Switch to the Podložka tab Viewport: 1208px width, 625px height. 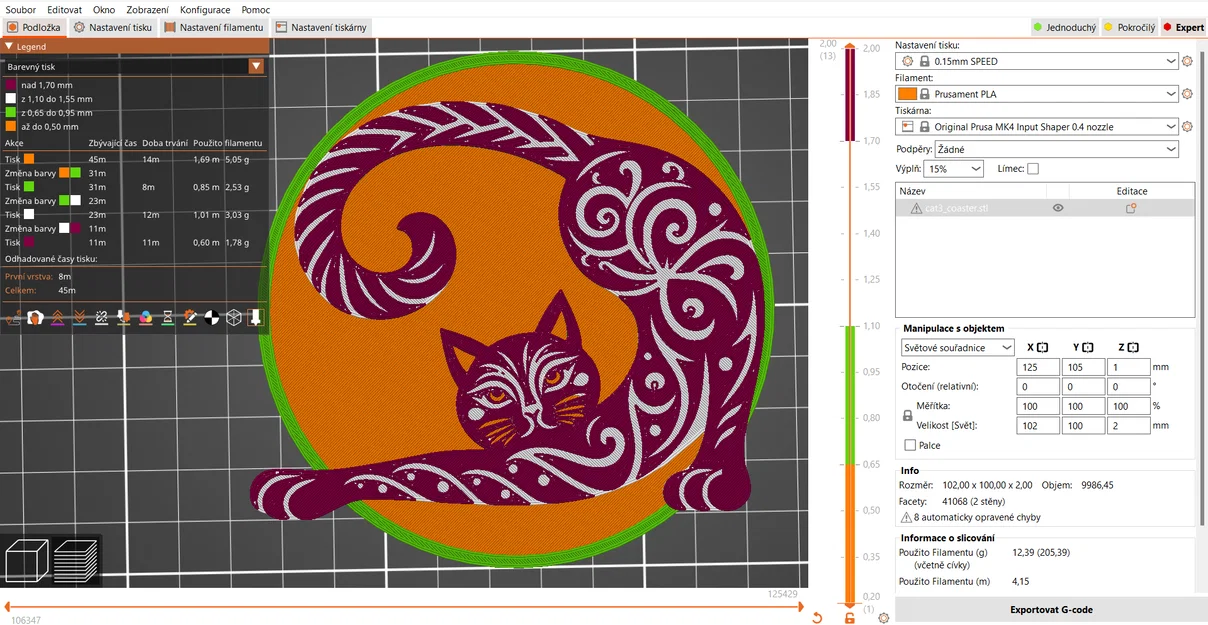[34, 27]
